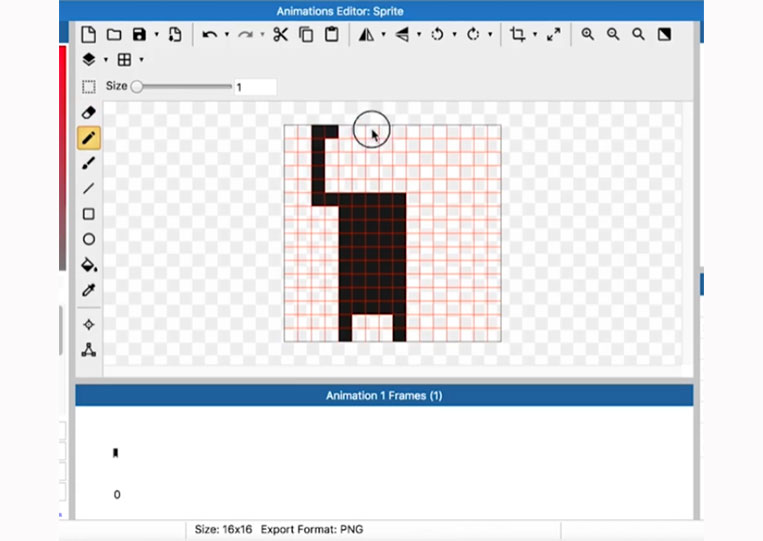Click the Export Format: PNG status text
The image size is (763, 541).
point(312,529)
